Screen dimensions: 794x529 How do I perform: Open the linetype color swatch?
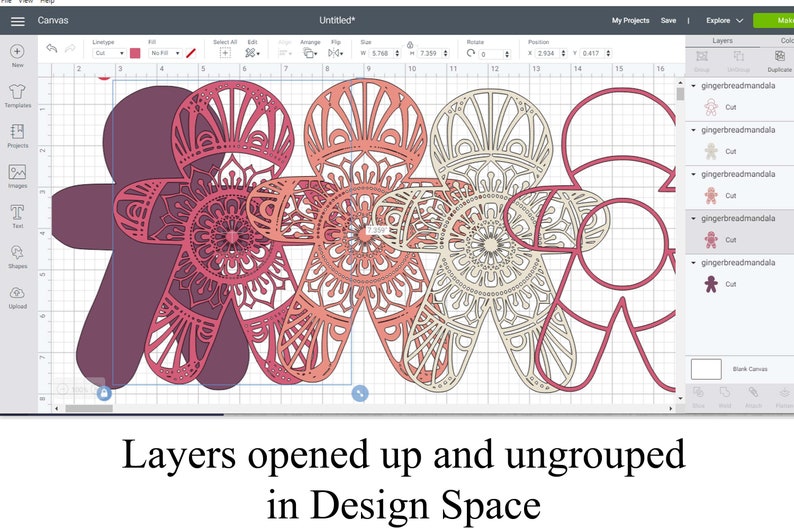[x=135, y=53]
